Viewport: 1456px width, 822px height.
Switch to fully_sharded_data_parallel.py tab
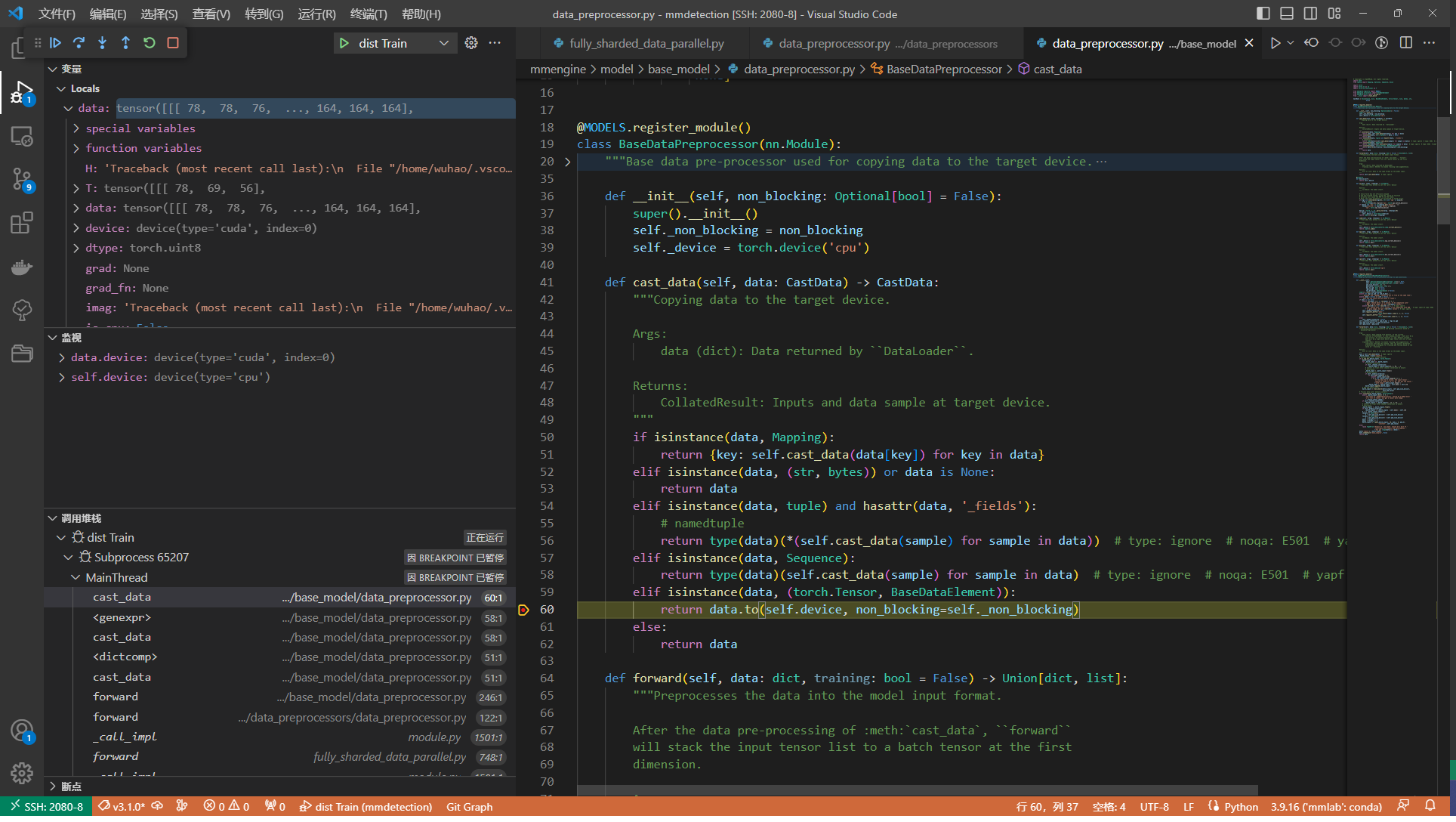(646, 43)
